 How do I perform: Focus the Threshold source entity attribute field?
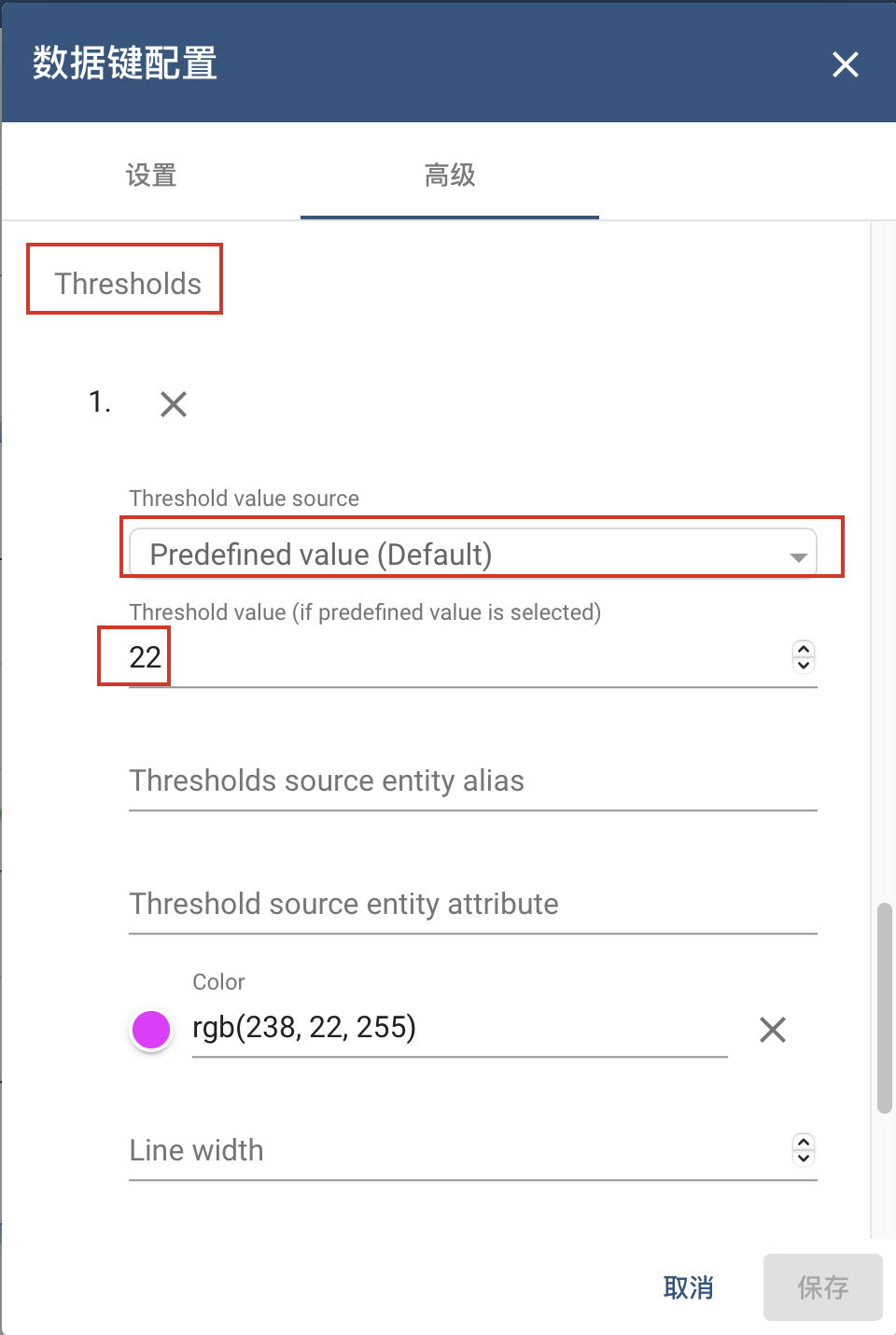coord(472,904)
